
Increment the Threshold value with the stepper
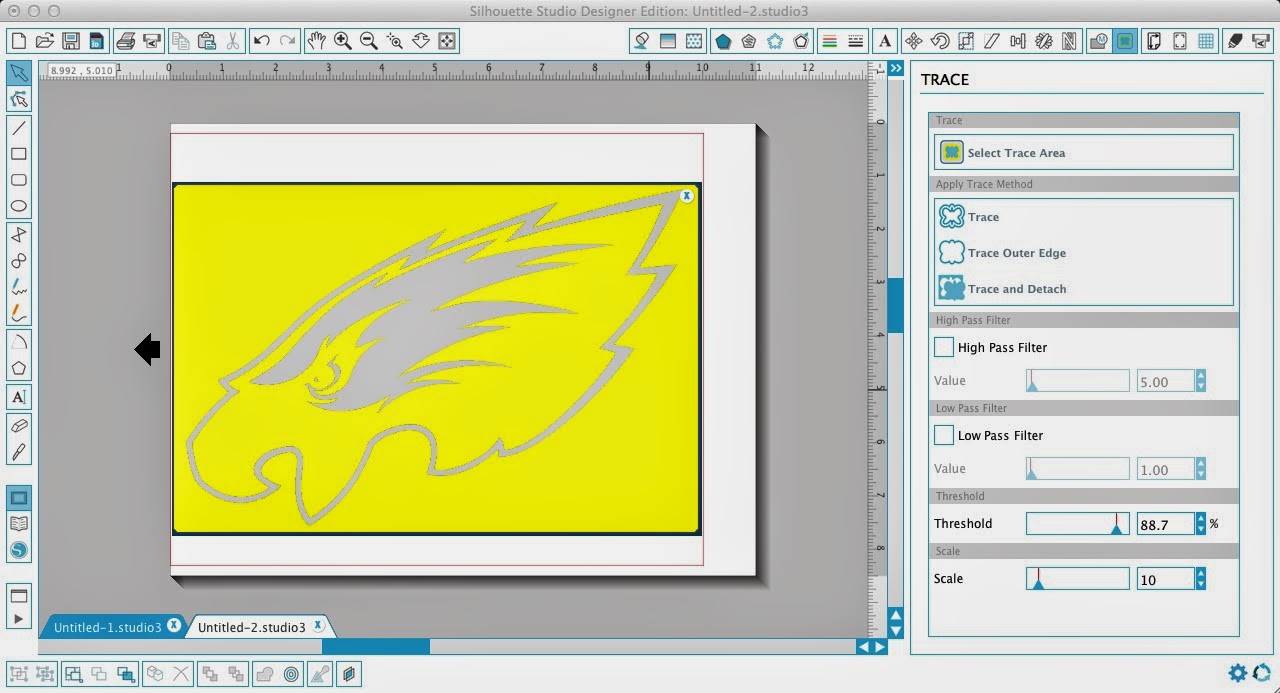[1199, 518]
